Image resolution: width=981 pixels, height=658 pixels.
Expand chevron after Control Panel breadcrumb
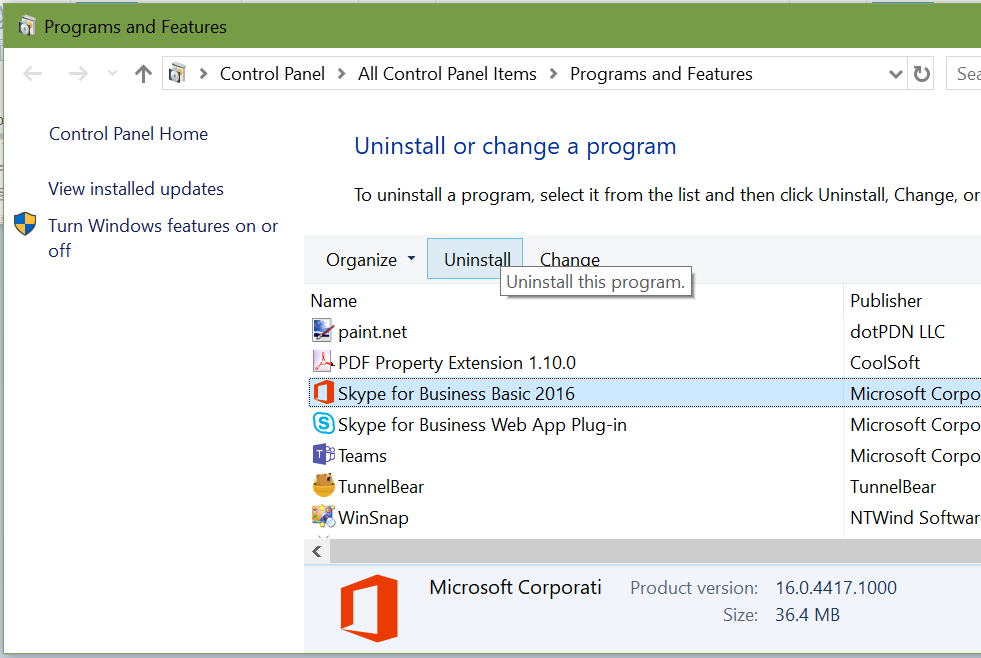pyautogui.click(x=342, y=74)
